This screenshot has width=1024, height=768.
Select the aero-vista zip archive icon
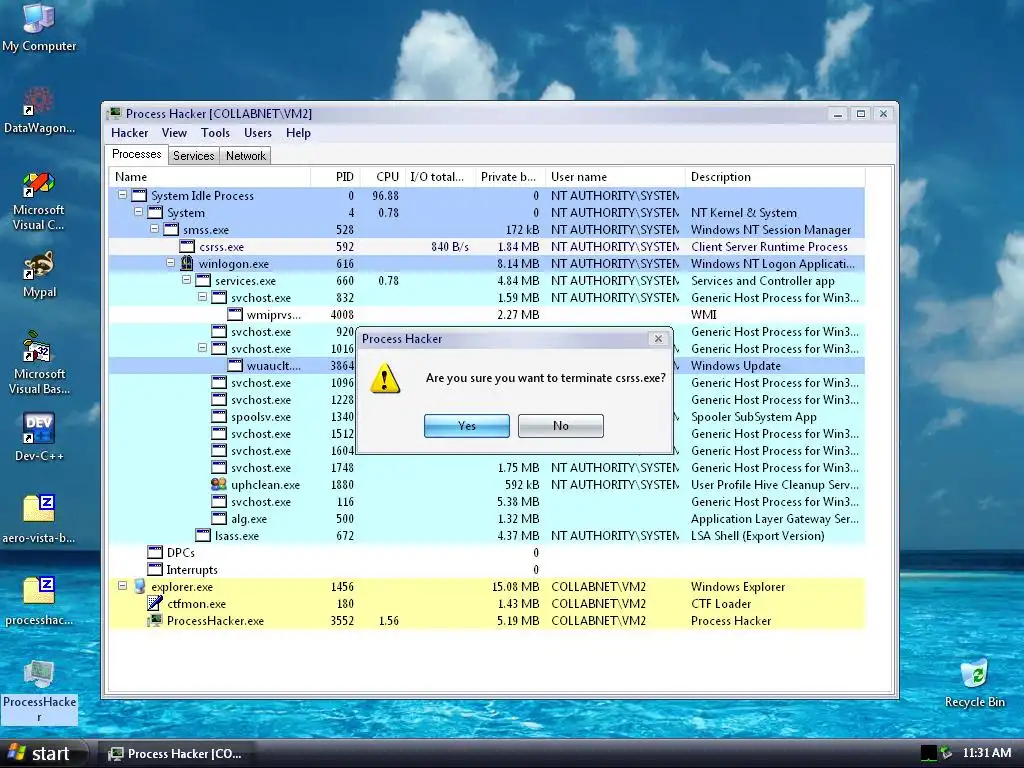pos(39,519)
